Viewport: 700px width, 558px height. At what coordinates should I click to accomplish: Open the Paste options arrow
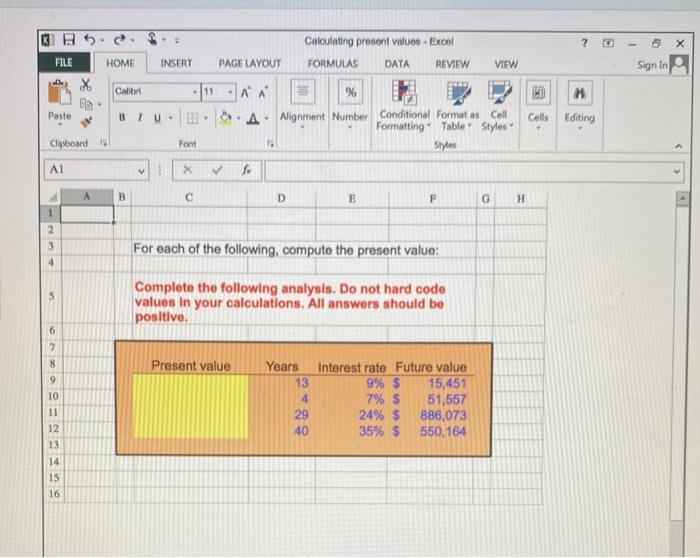[x=60, y=125]
